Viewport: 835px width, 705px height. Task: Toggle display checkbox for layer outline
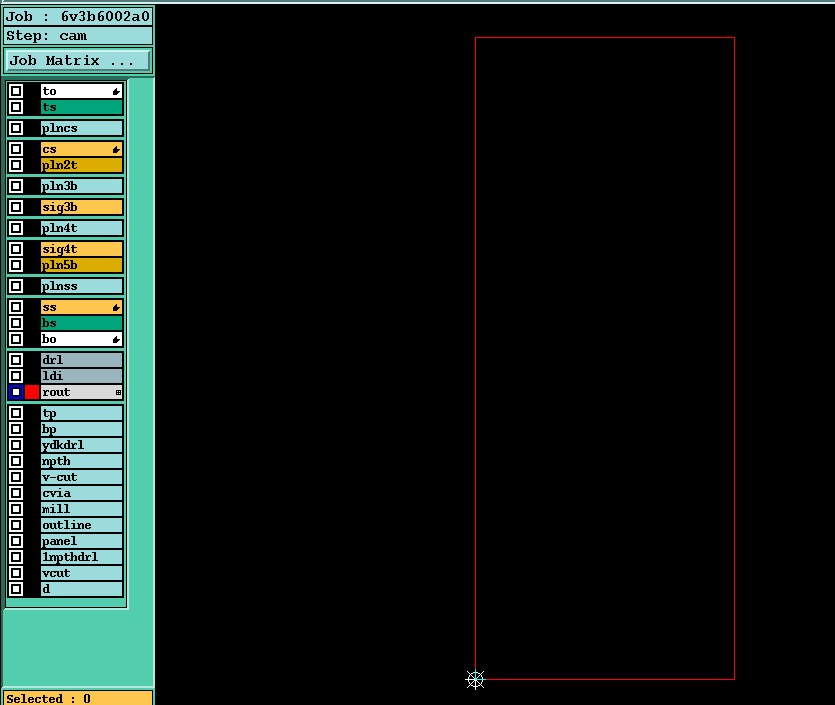coord(16,525)
